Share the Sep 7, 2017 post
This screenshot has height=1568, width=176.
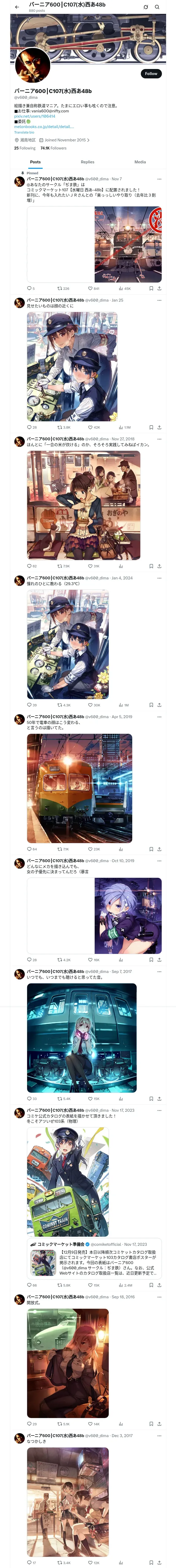tap(159, 1099)
